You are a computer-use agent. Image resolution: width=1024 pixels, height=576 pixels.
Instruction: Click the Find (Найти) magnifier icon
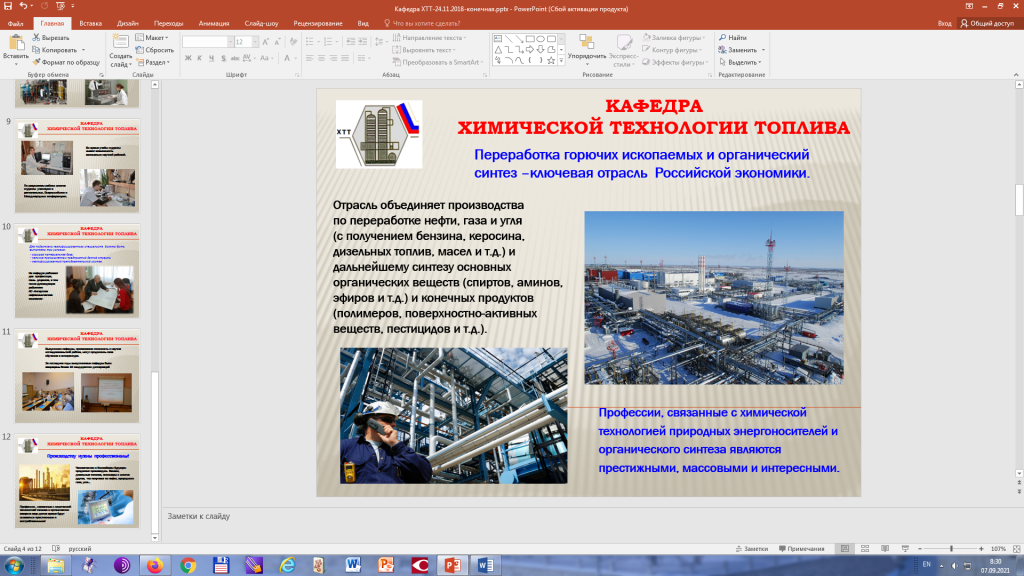(722, 37)
